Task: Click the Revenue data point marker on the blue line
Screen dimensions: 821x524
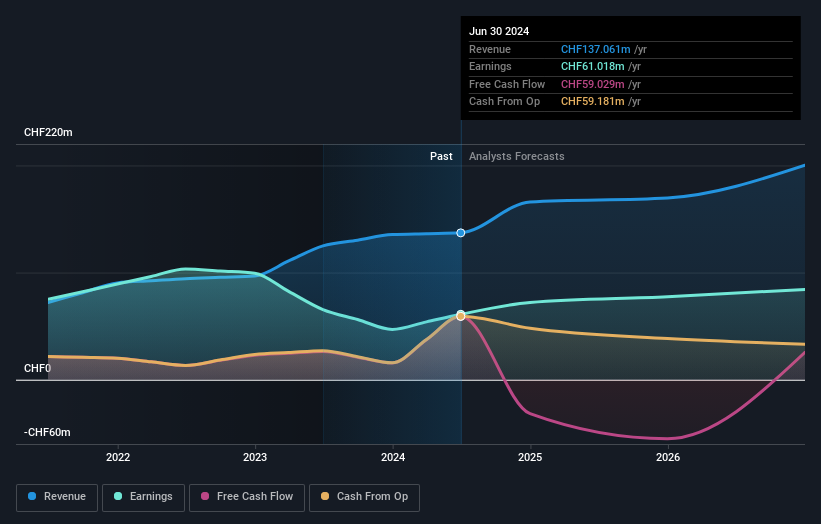Action: click(x=461, y=233)
